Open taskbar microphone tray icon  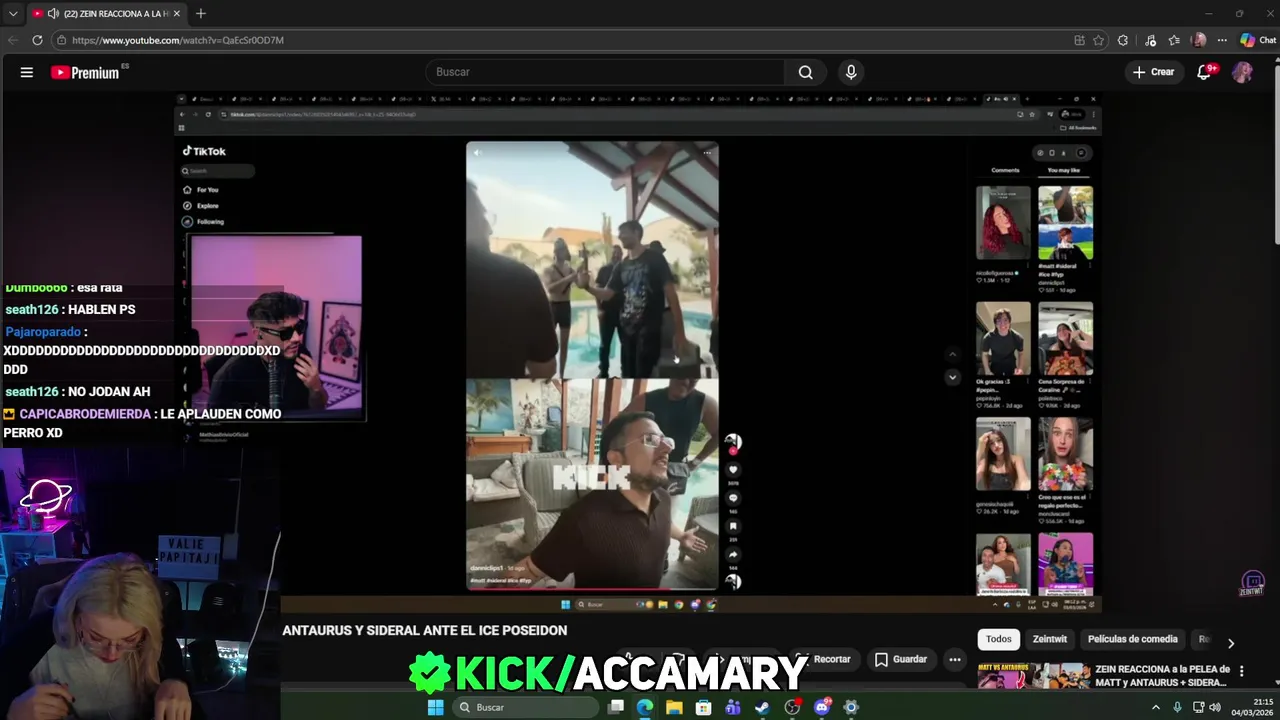[1177, 707]
